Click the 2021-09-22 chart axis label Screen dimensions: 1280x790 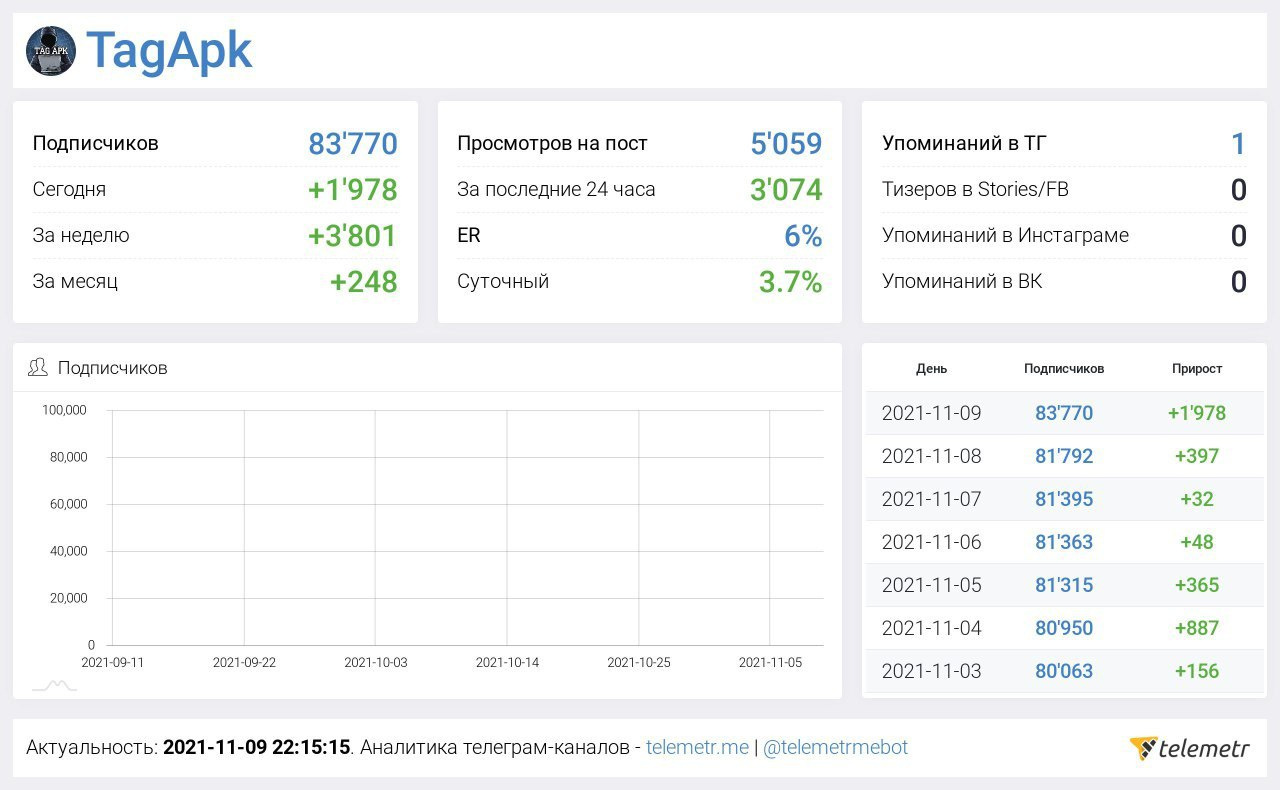click(x=244, y=662)
